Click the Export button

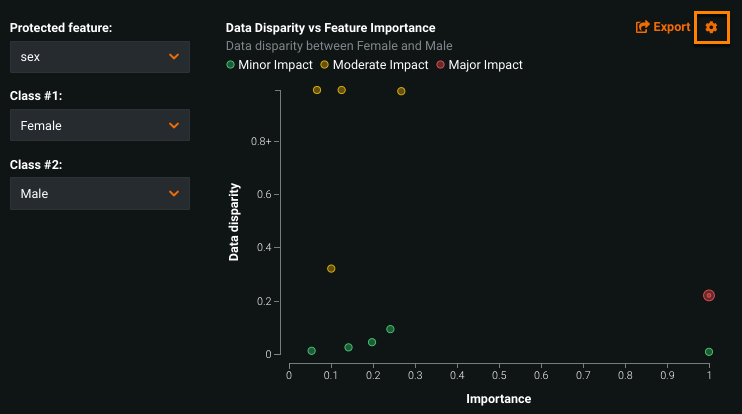pyautogui.click(x=663, y=27)
